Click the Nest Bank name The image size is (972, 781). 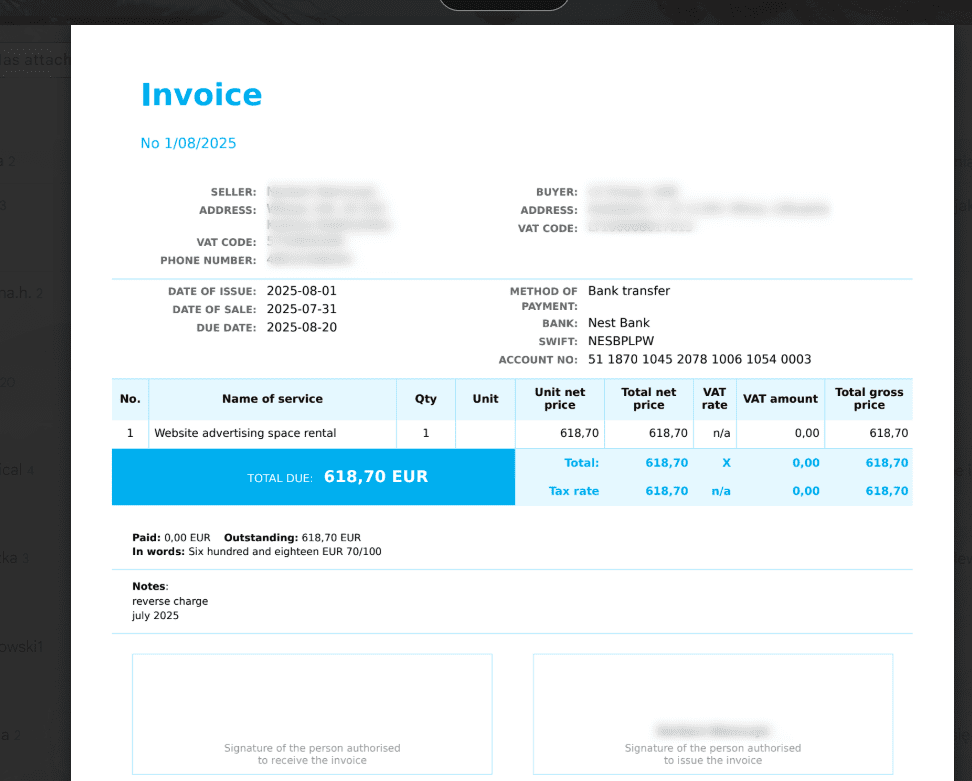[618, 323]
